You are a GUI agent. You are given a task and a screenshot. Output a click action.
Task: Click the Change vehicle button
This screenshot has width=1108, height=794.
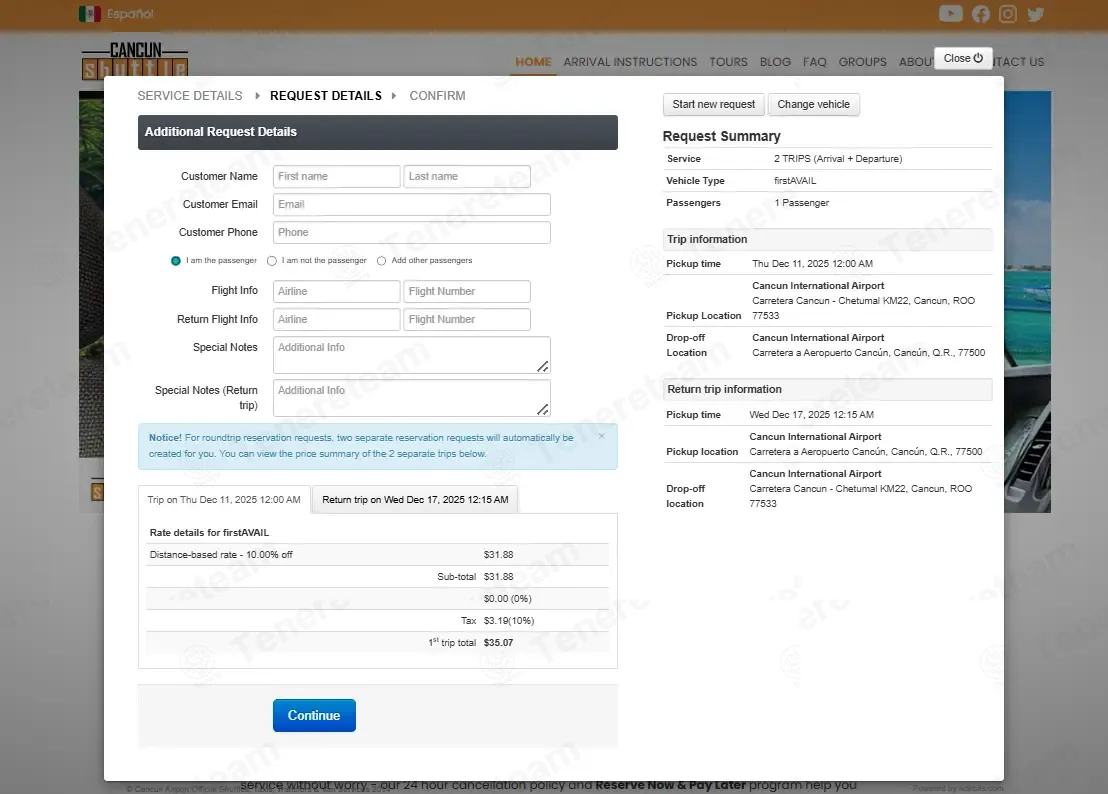[813, 105]
